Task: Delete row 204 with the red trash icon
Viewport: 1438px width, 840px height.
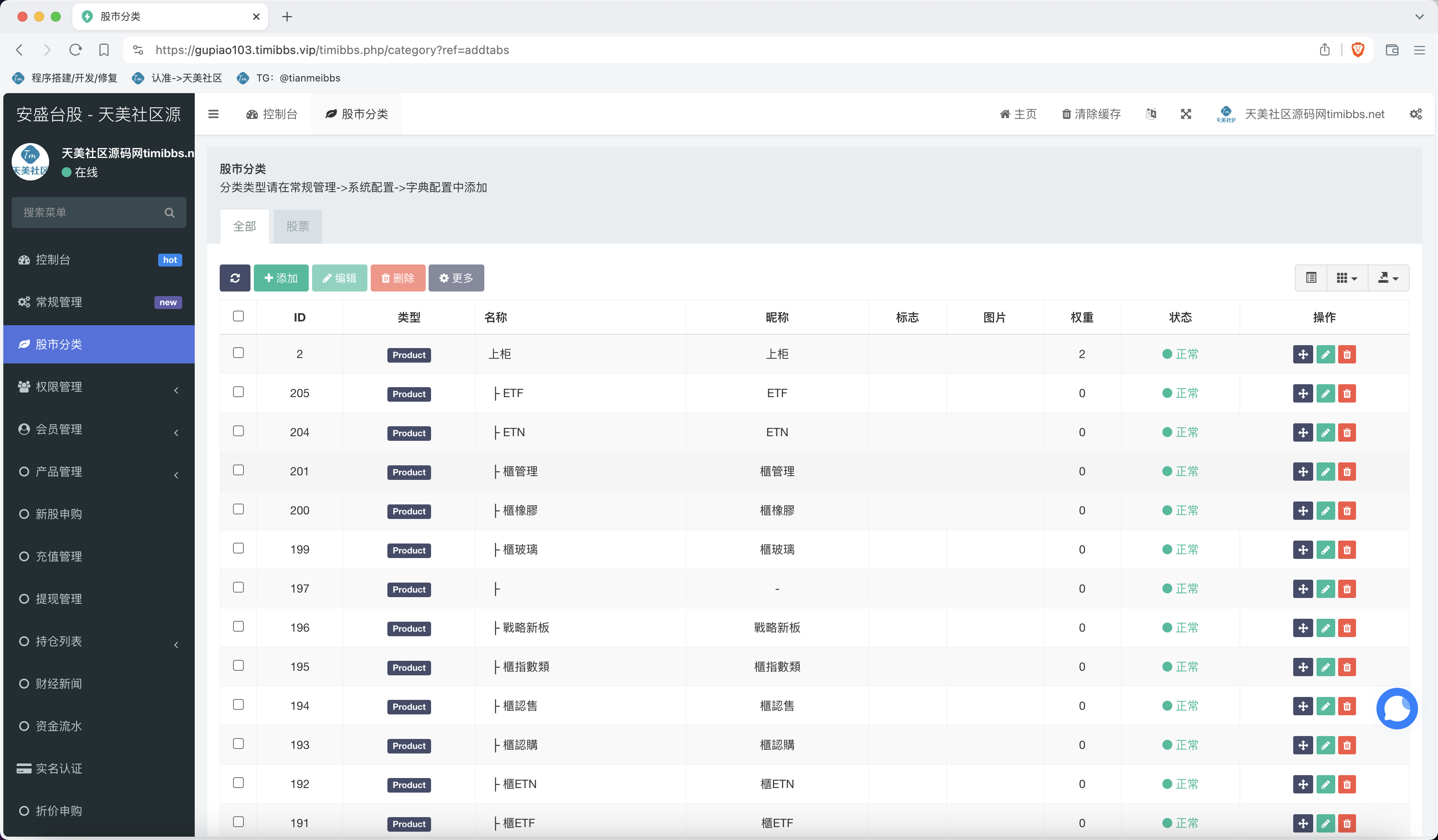Action: tap(1347, 432)
